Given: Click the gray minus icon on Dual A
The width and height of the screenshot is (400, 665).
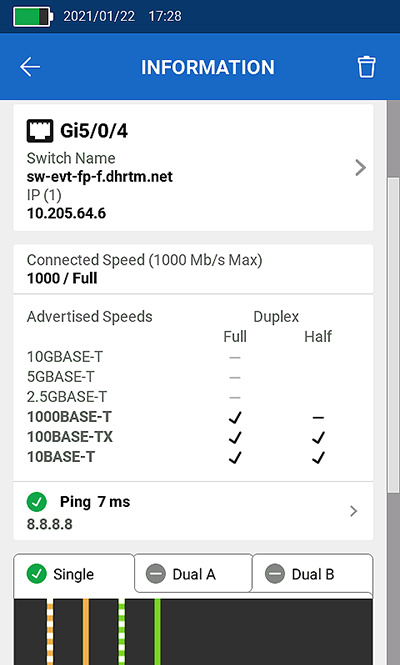Looking at the screenshot, I should (156, 574).
